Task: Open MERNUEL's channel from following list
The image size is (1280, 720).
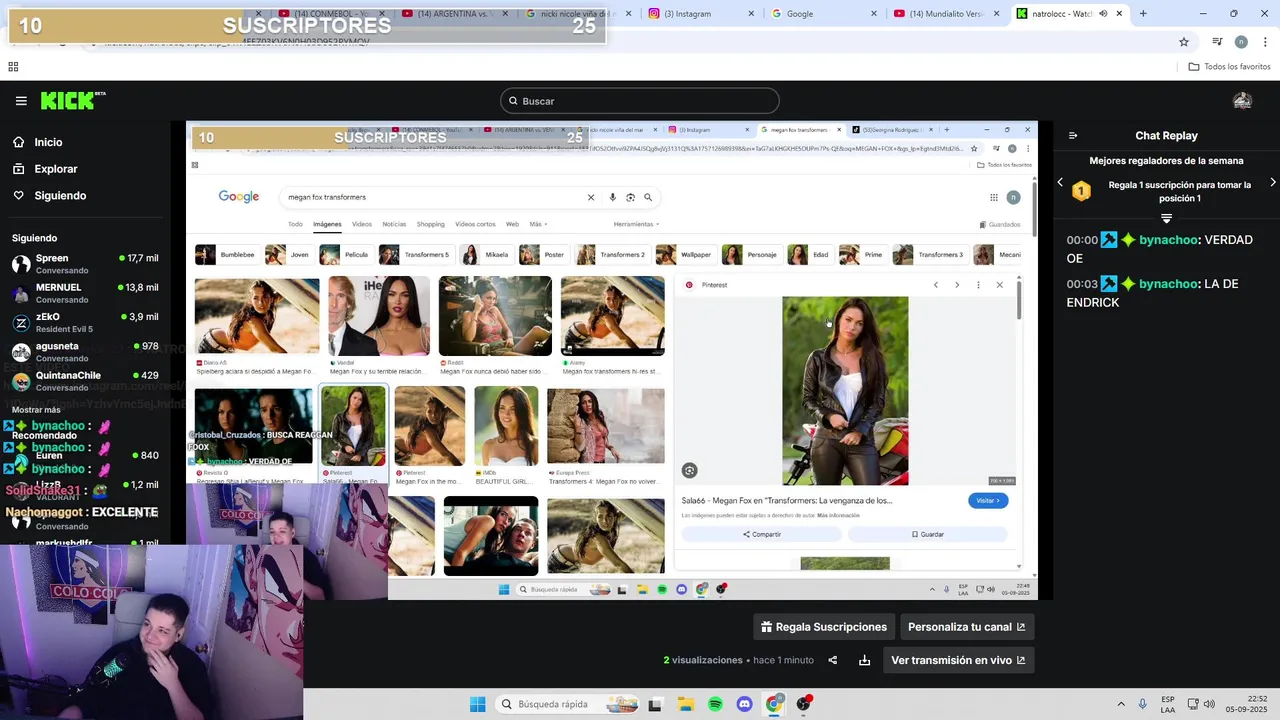Action: point(85,293)
